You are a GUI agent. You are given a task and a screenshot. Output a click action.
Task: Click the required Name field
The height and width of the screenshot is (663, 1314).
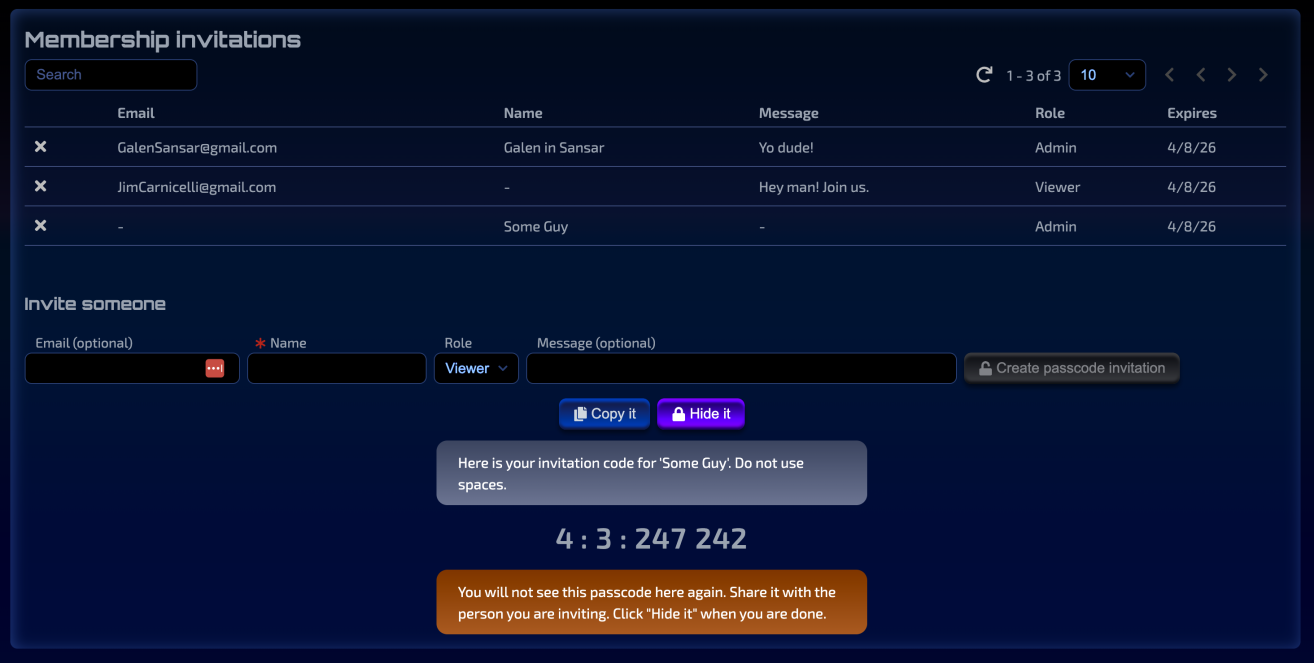tap(336, 368)
